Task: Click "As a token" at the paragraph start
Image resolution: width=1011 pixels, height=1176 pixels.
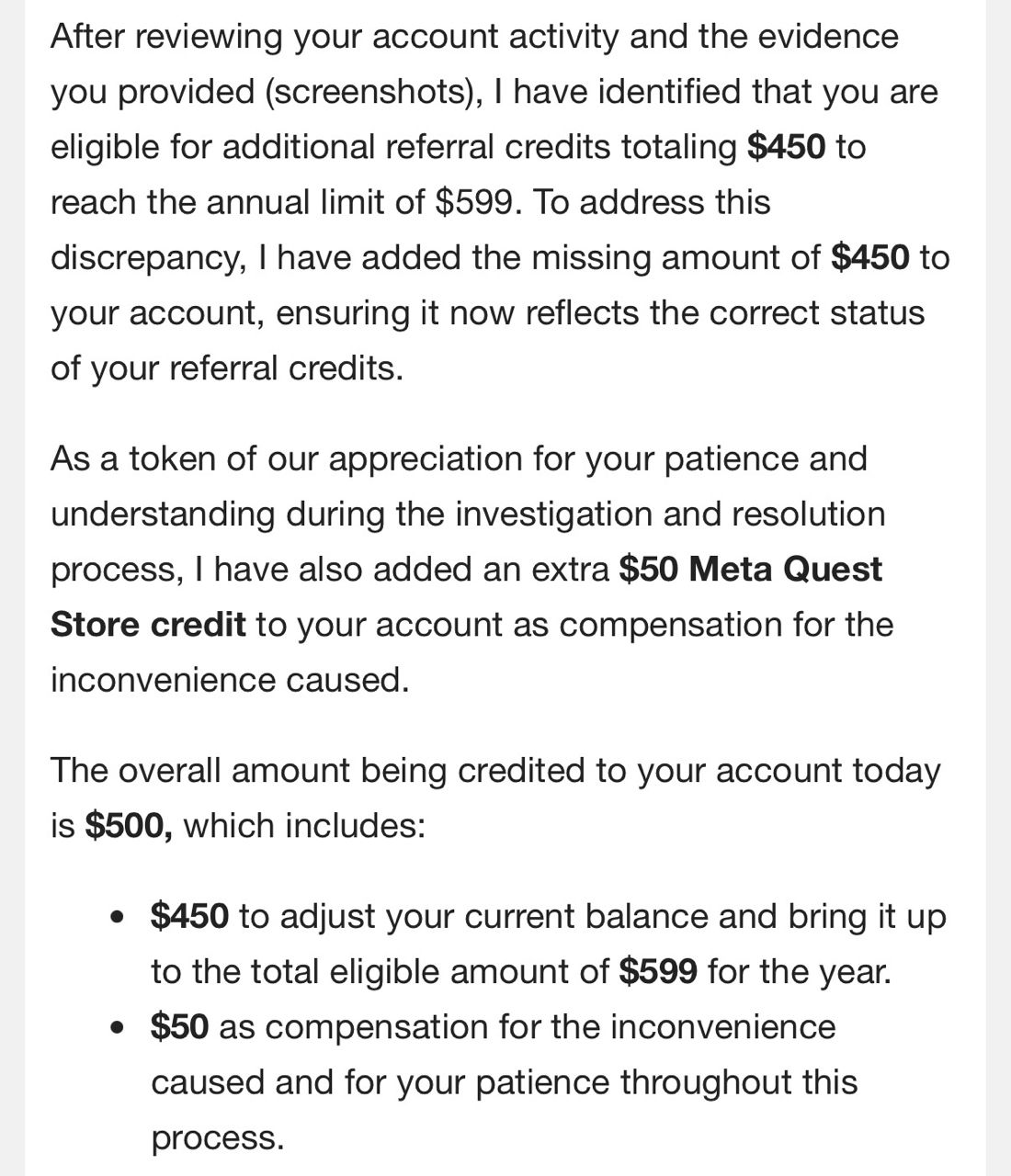Action: [134, 458]
